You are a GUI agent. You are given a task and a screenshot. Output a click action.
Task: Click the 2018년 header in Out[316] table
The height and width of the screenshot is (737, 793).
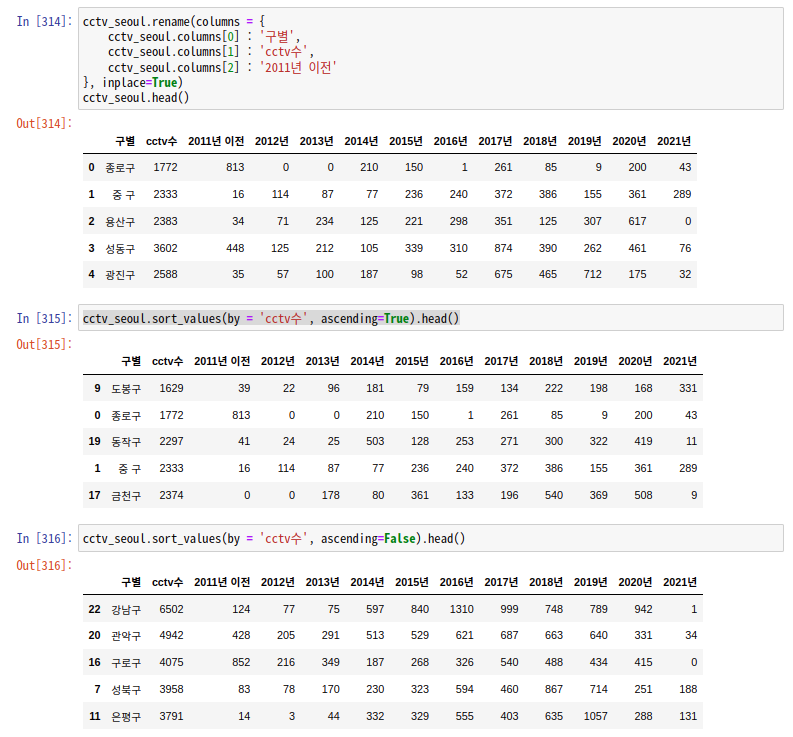546,582
